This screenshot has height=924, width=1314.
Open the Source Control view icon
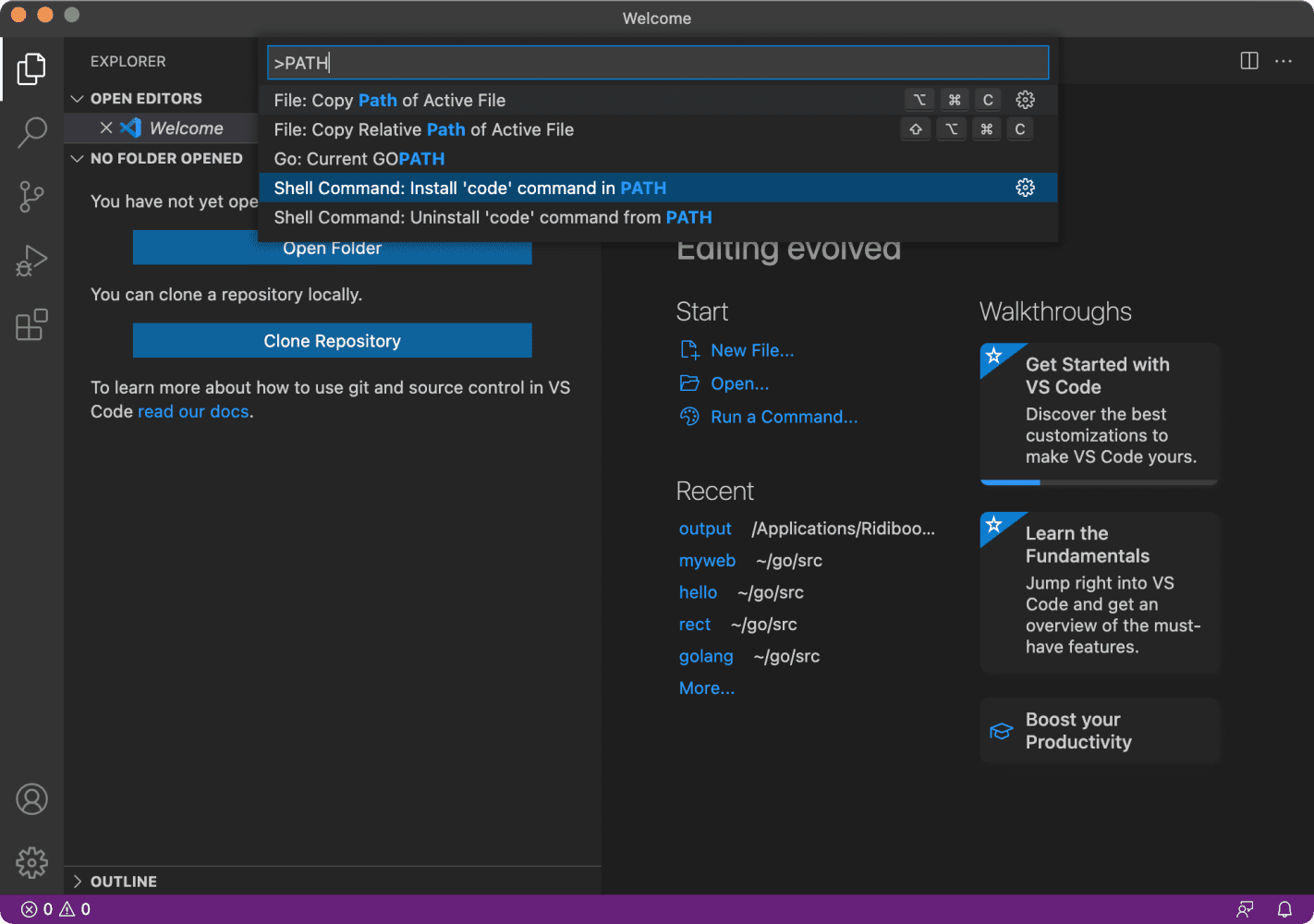pyautogui.click(x=31, y=197)
